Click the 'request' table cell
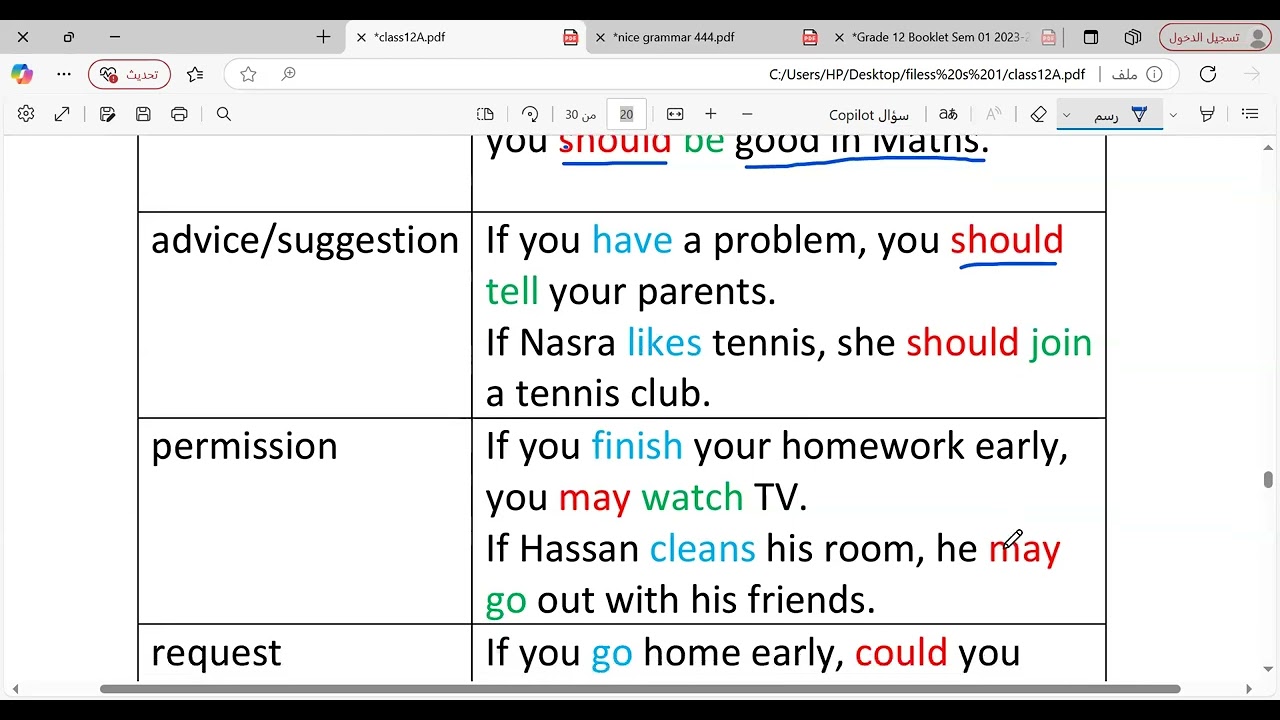The width and height of the screenshot is (1280, 720). pyautogui.click(x=305, y=653)
